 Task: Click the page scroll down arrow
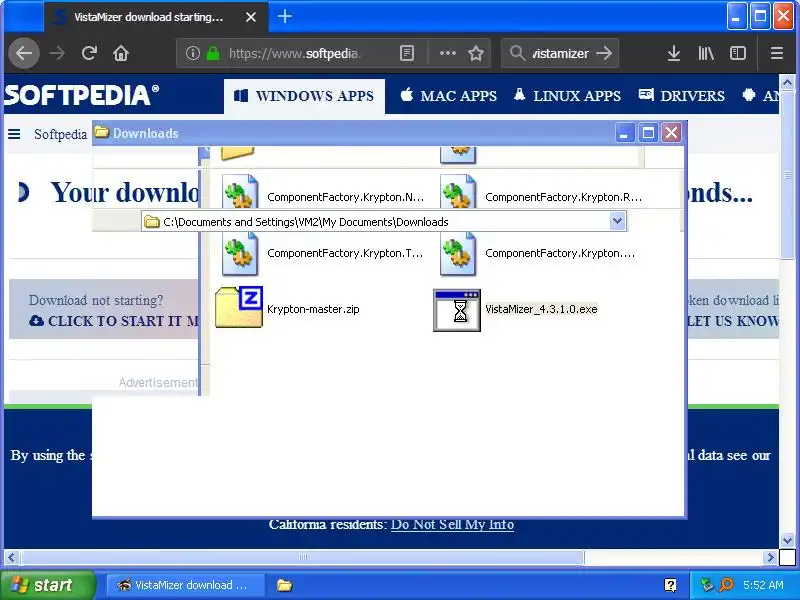pos(787,540)
